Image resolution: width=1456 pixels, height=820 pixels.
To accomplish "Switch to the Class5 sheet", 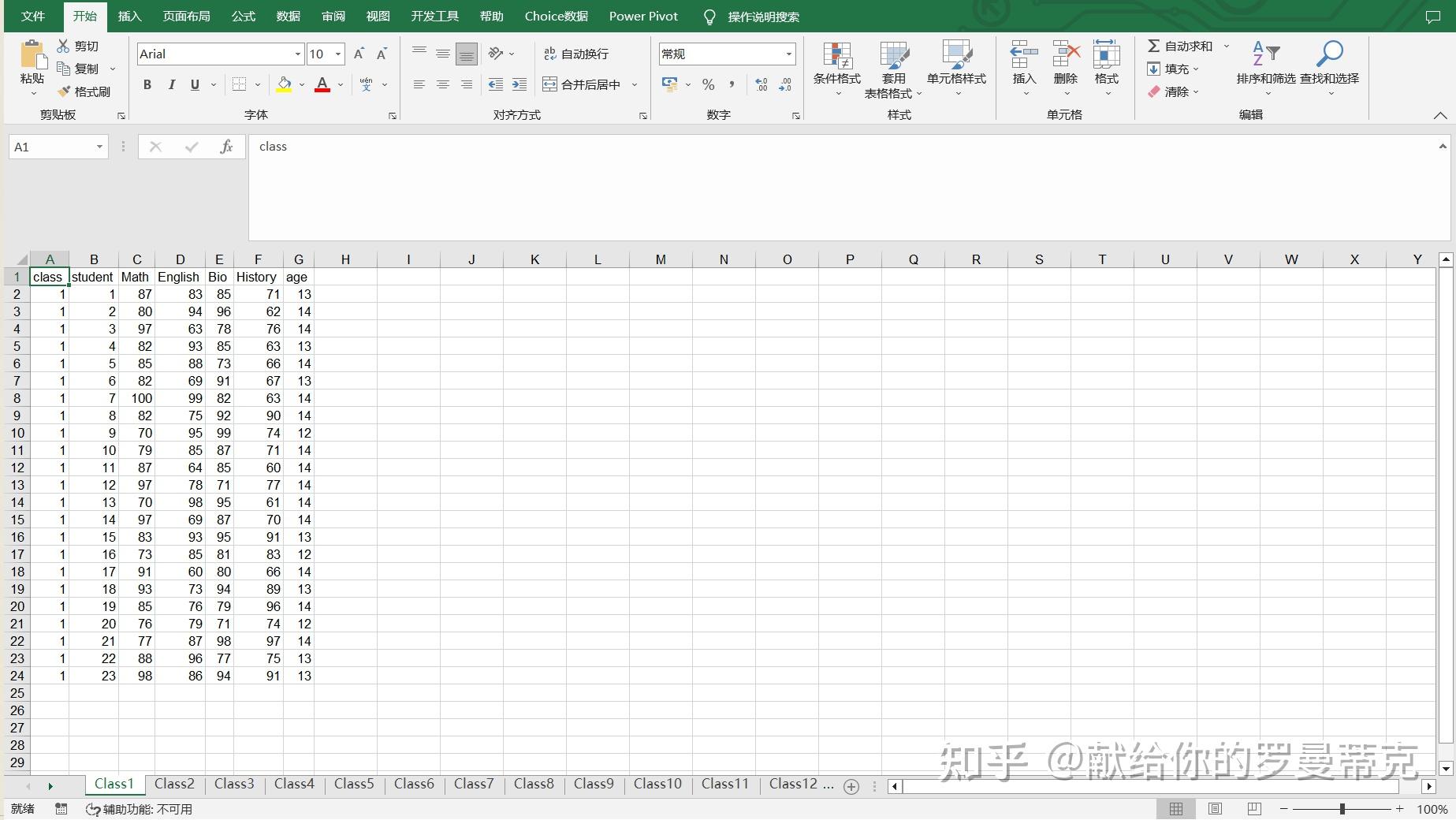I will pos(353,784).
